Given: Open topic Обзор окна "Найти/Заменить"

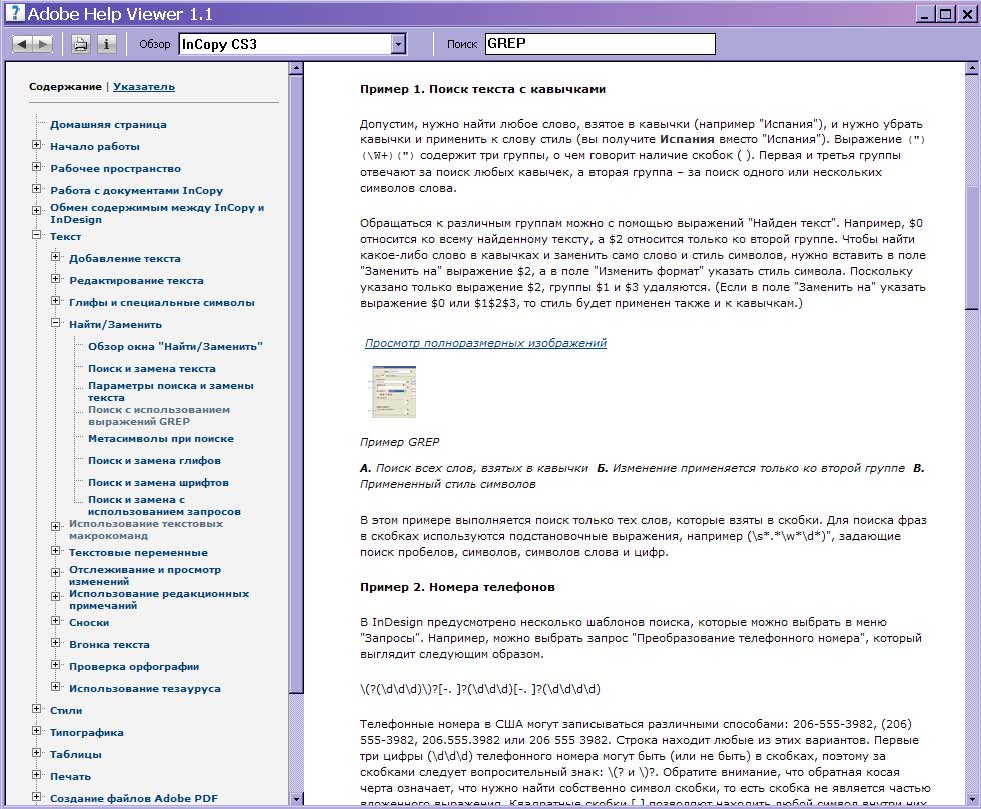Looking at the screenshot, I should [x=175, y=347].
